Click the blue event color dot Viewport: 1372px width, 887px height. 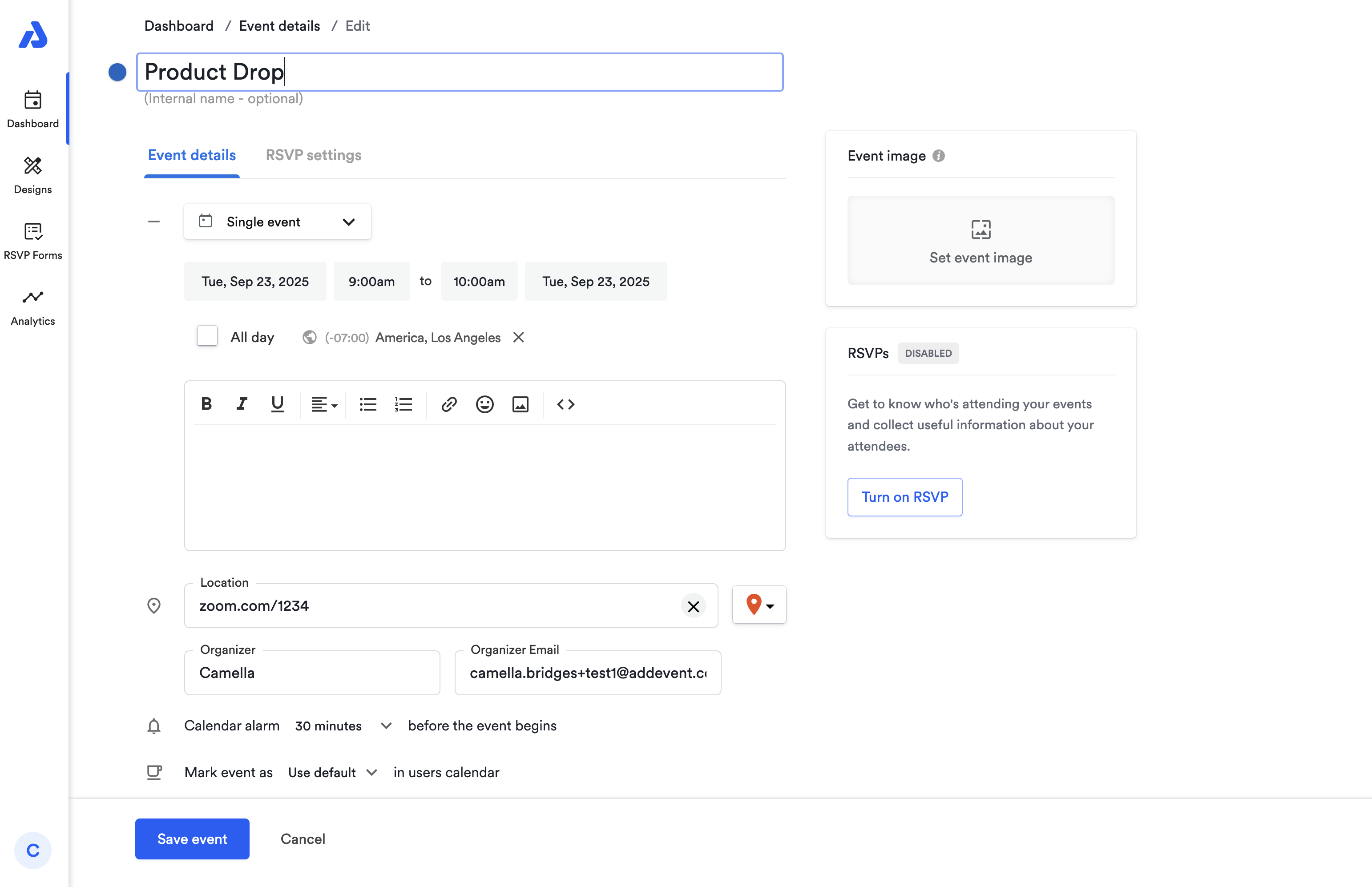[117, 72]
